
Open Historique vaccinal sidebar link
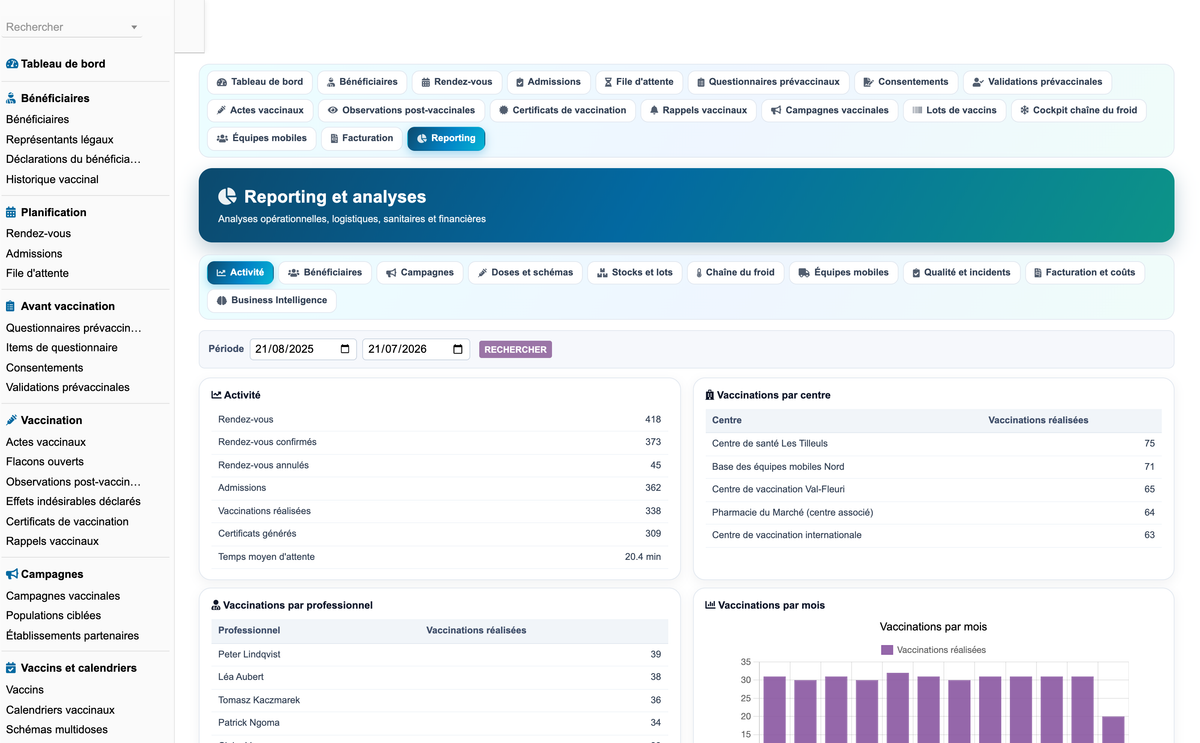pyautogui.click(x=52, y=179)
